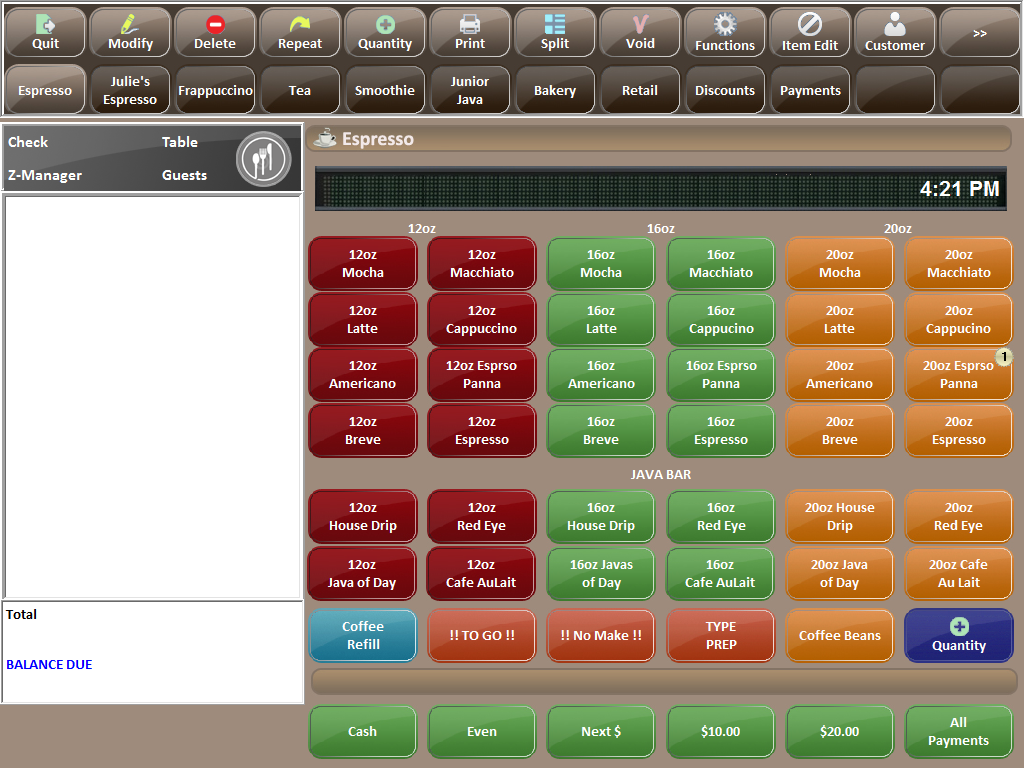1024x768 pixels.
Task: Modify the selected item
Action: click(x=129, y=32)
